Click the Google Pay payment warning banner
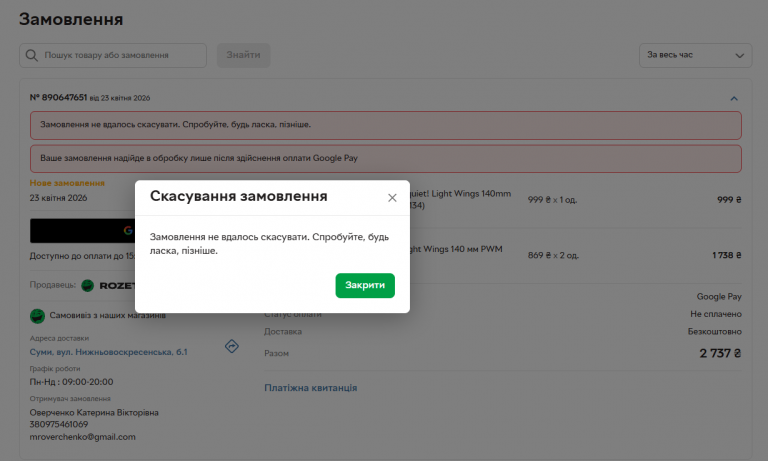This screenshot has width=768, height=461. 385,159
